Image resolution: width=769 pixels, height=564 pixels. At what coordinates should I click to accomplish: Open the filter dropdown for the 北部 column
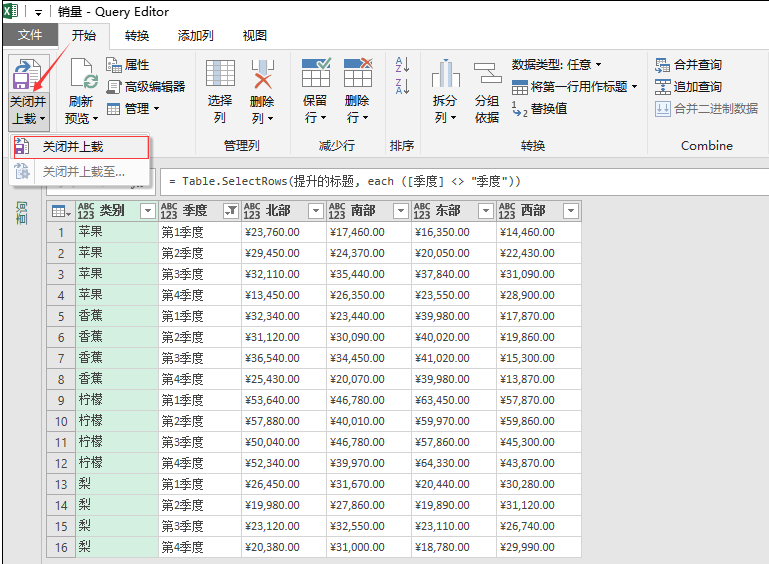click(316, 211)
